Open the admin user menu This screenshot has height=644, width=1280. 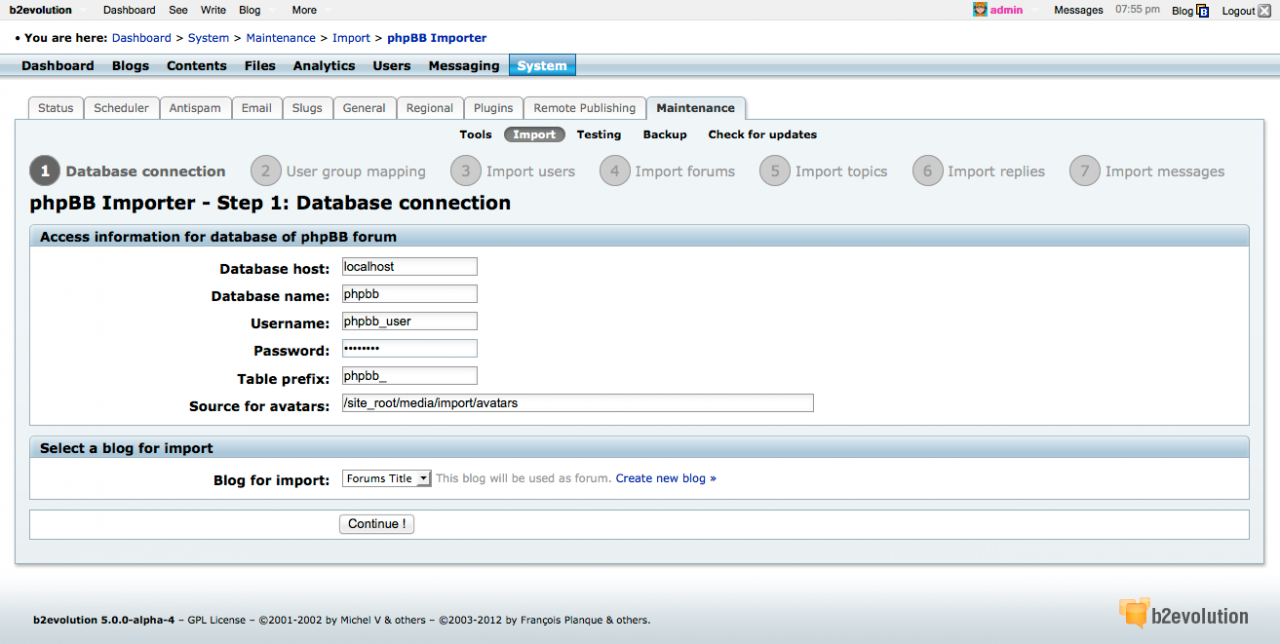click(x=1006, y=10)
